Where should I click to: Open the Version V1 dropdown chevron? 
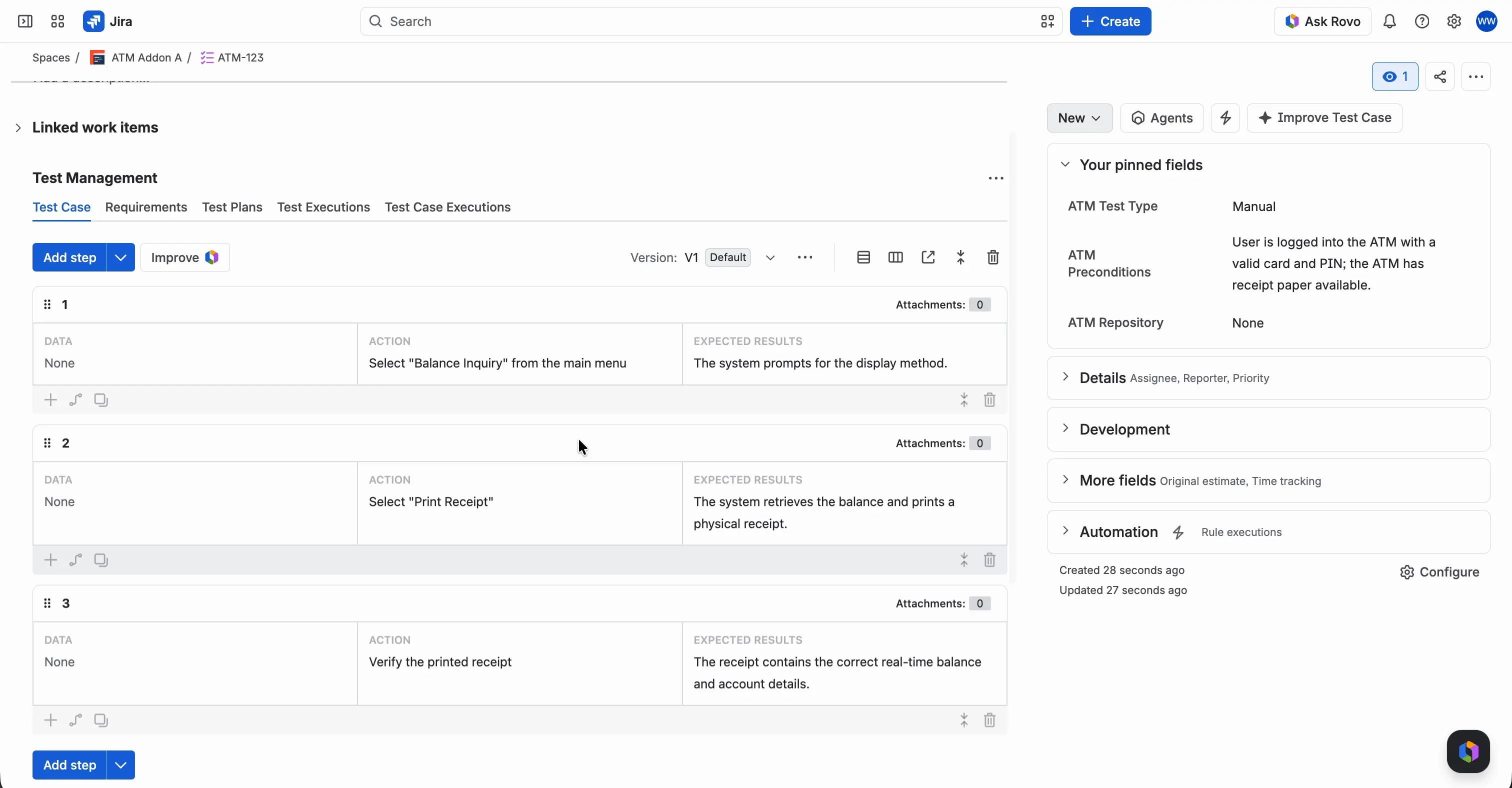pyautogui.click(x=770, y=257)
